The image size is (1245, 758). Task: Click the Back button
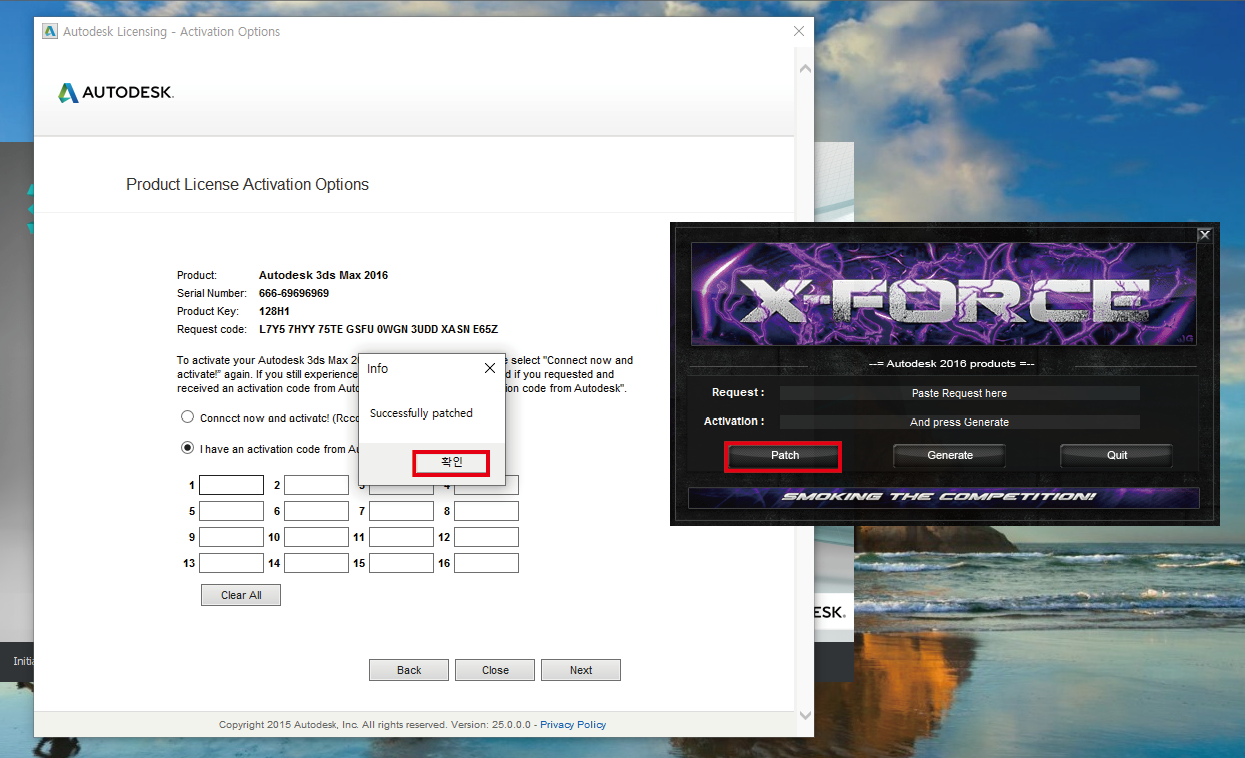[409, 670]
